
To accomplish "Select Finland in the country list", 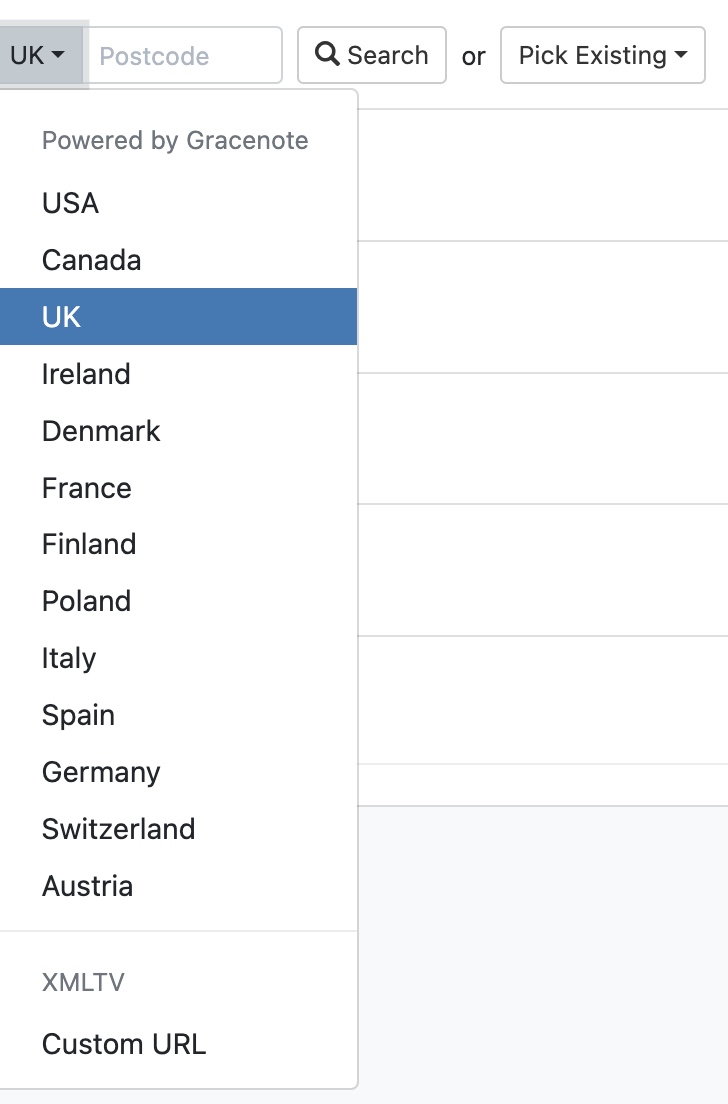I will [x=89, y=544].
